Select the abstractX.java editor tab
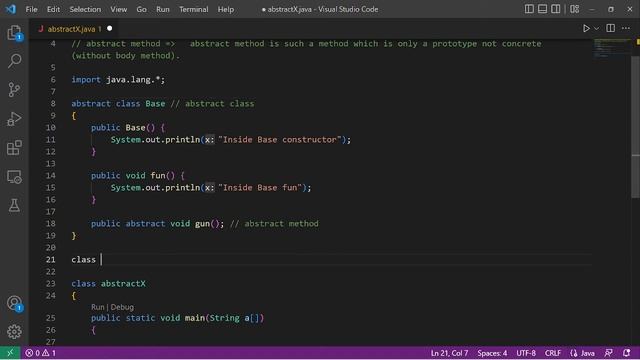The image size is (640, 360). (x=72, y=29)
